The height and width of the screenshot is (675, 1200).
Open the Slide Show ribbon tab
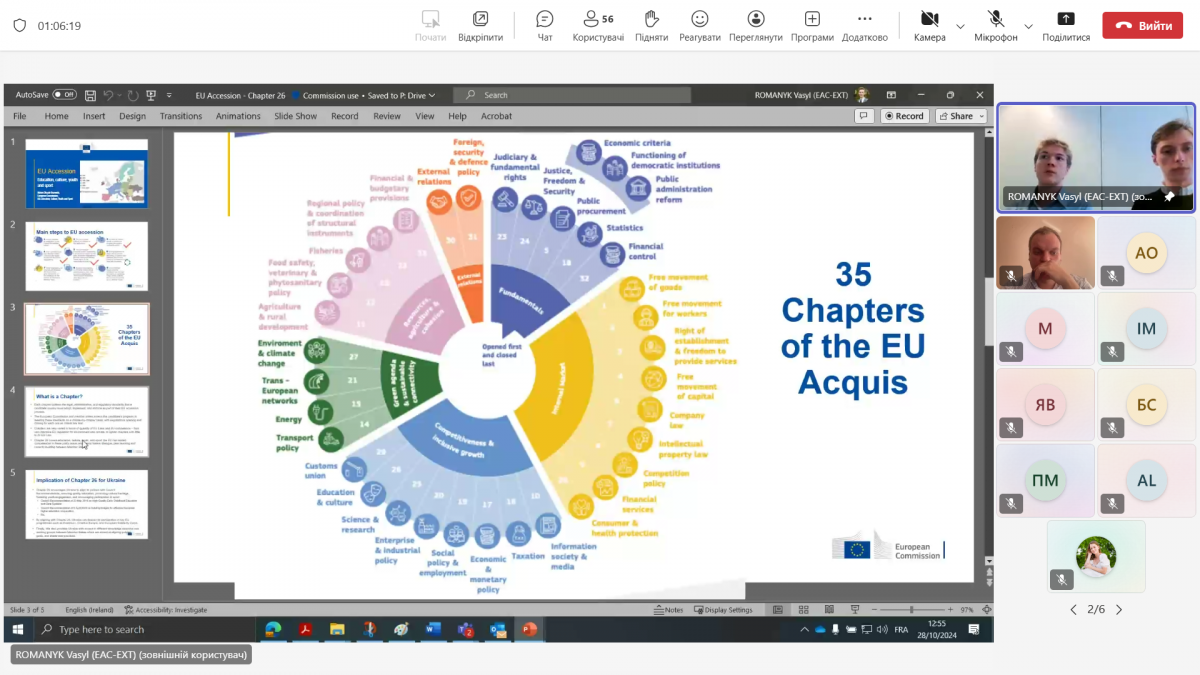click(295, 116)
